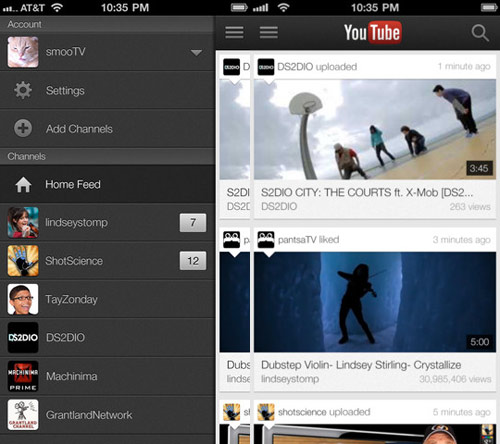
Task: Tap the left status bar Wi-Fi icon
Action: click(x=57, y=8)
